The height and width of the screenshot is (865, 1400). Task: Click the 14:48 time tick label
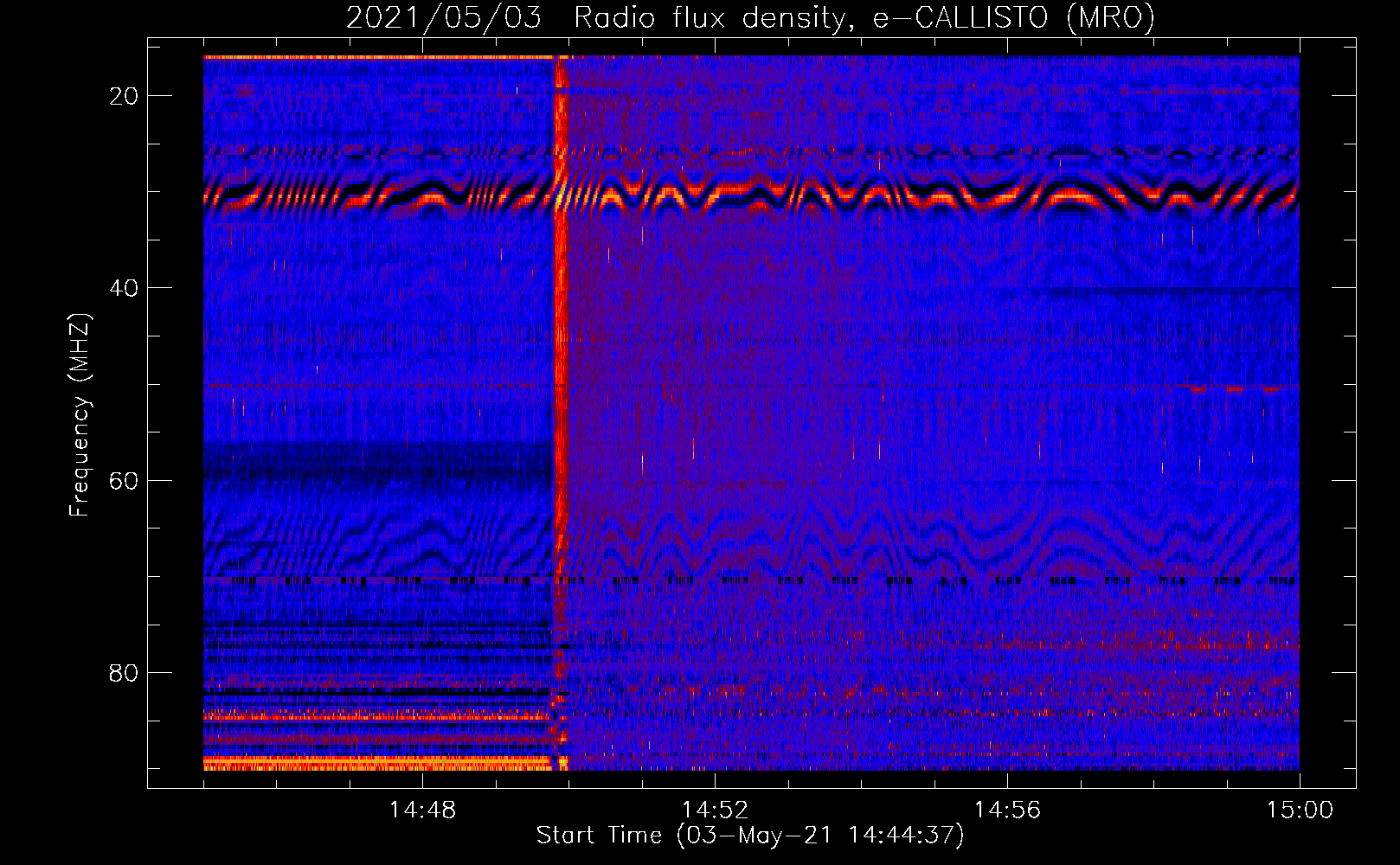click(x=422, y=811)
